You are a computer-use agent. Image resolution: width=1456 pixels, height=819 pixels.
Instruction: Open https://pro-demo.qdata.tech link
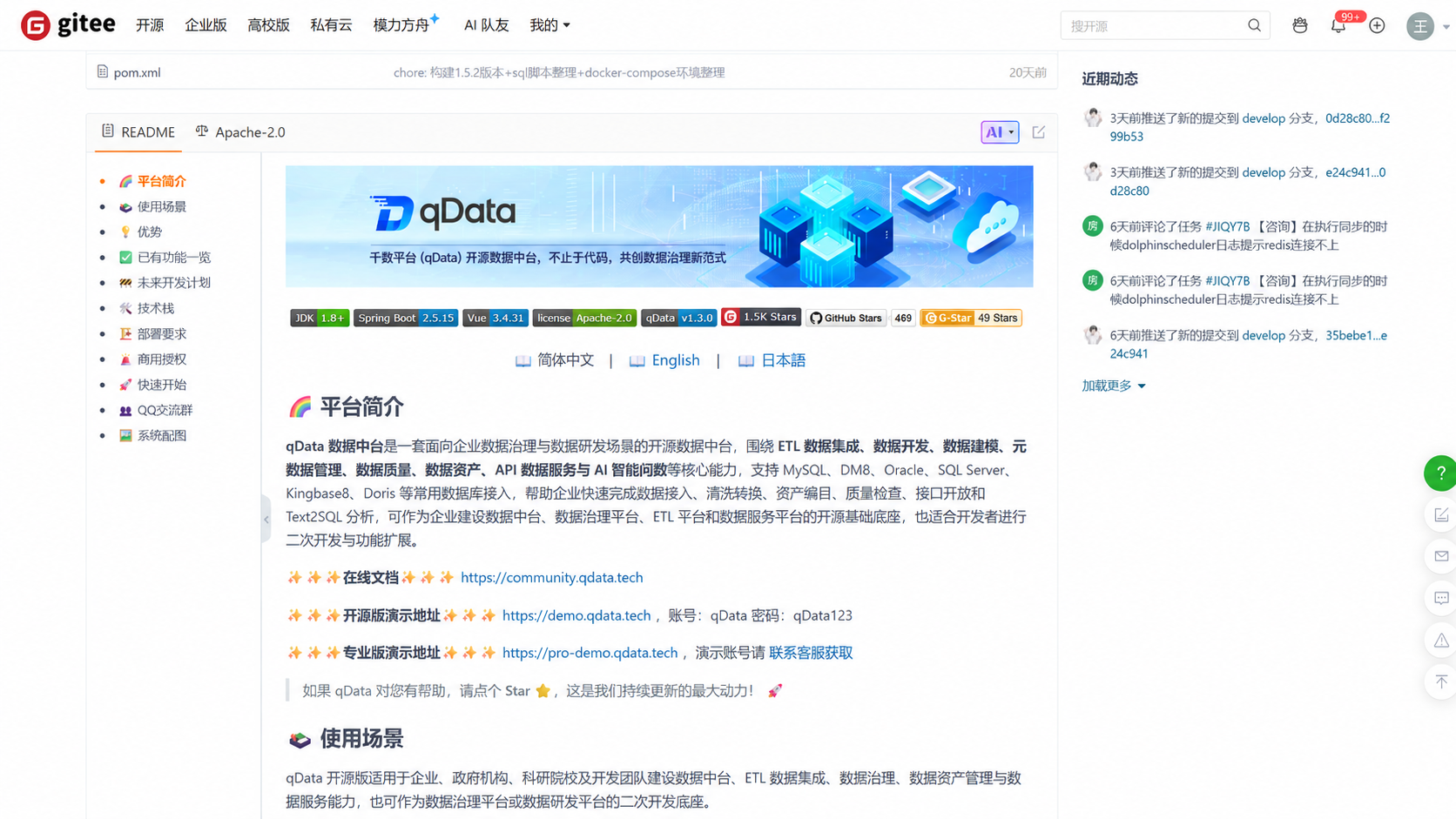[x=590, y=653]
